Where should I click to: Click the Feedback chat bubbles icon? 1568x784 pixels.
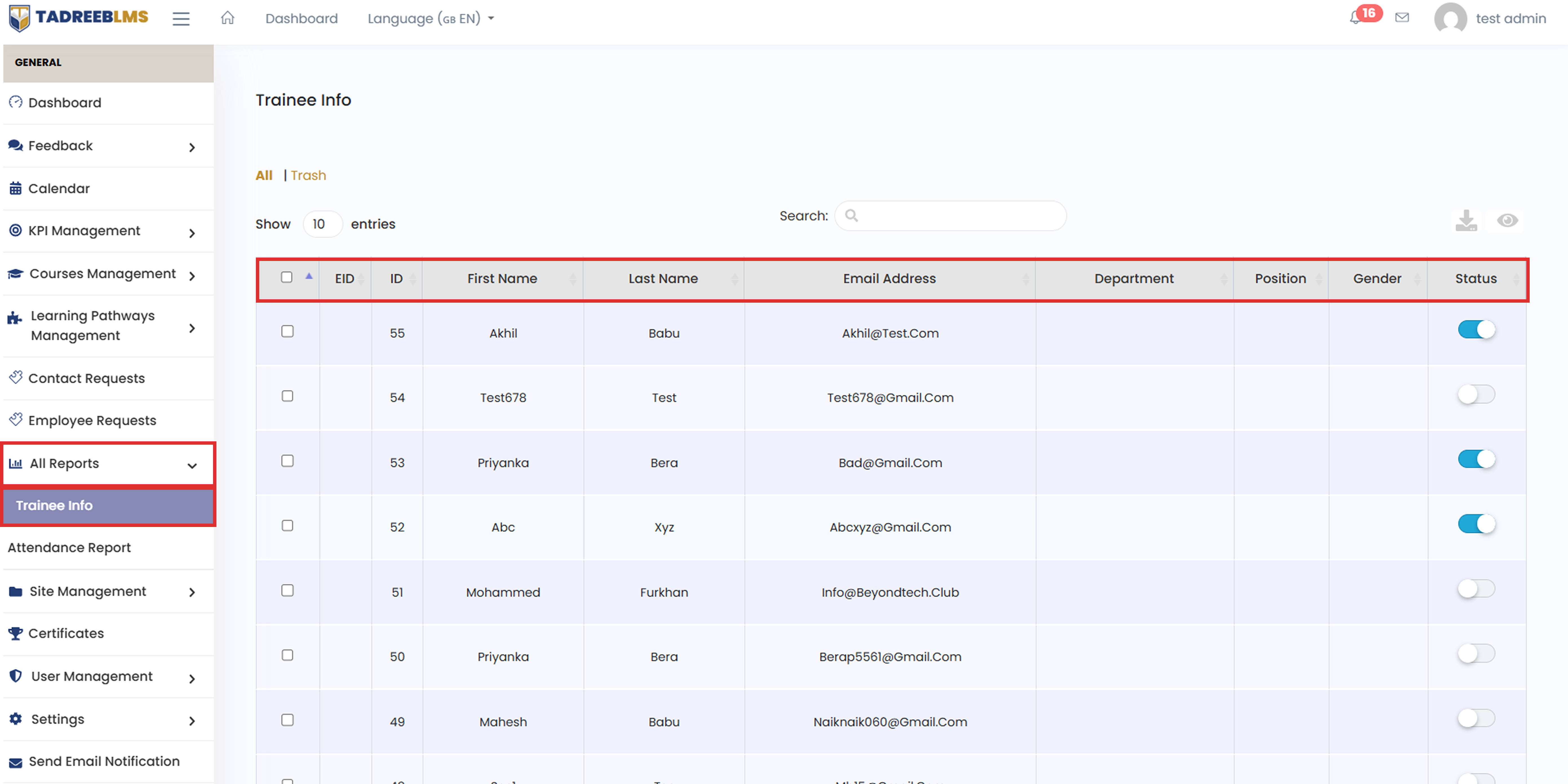click(x=16, y=145)
